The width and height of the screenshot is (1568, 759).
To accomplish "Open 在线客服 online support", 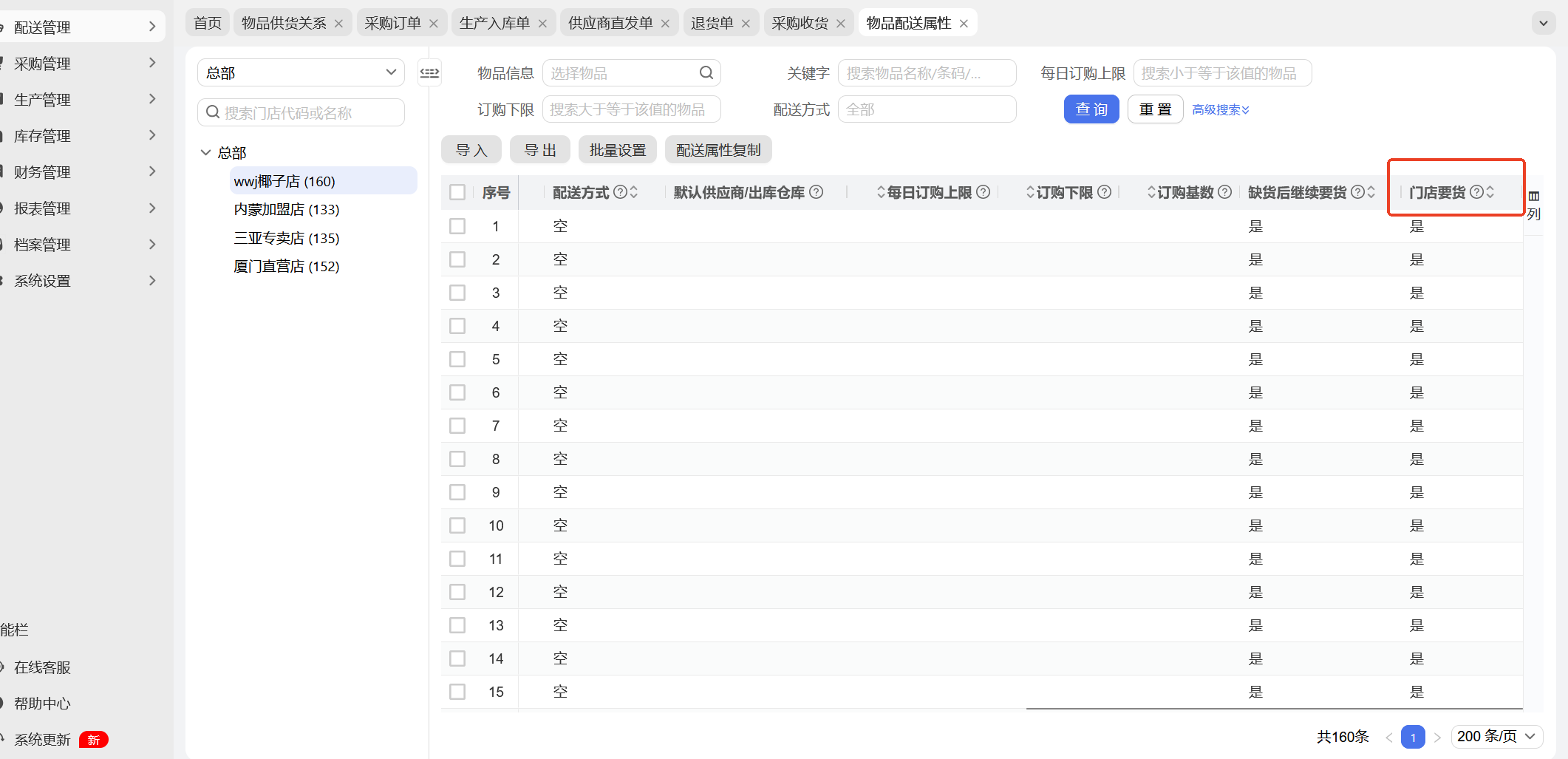I will click(x=42, y=667).
